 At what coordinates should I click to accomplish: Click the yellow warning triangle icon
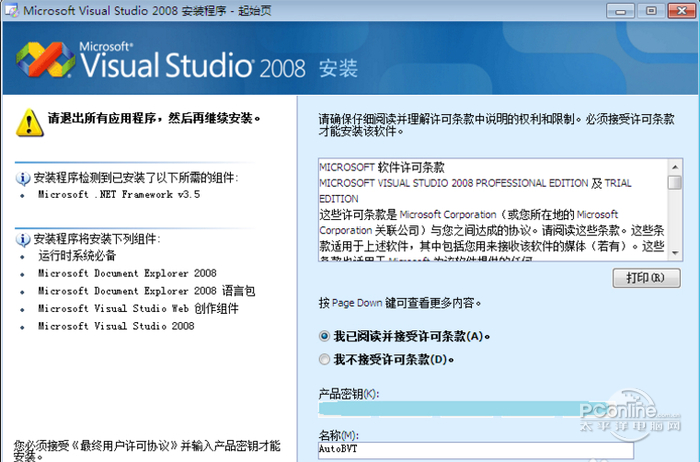[29, 122]
